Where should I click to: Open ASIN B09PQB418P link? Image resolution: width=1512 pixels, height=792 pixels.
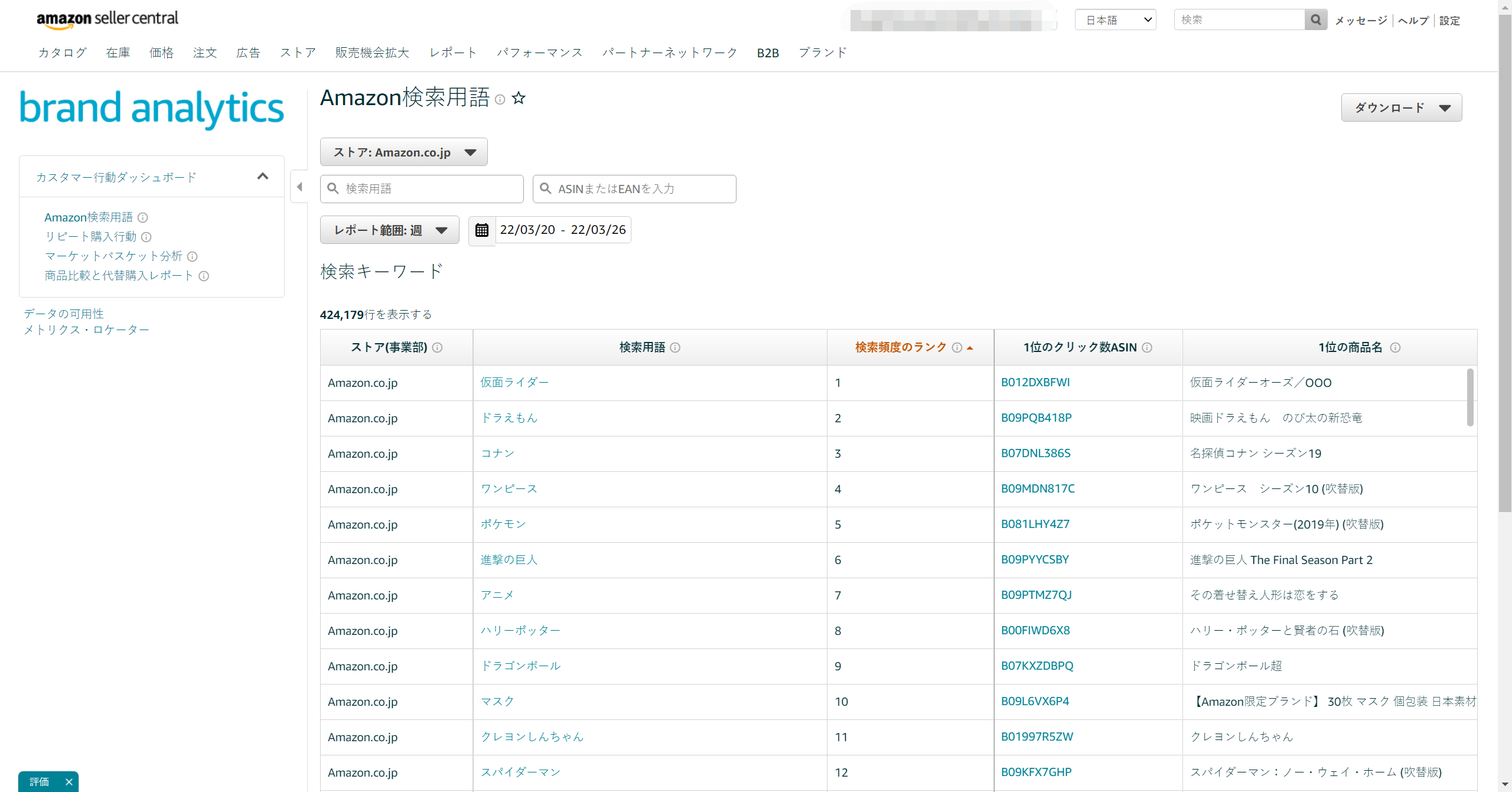1037,418
